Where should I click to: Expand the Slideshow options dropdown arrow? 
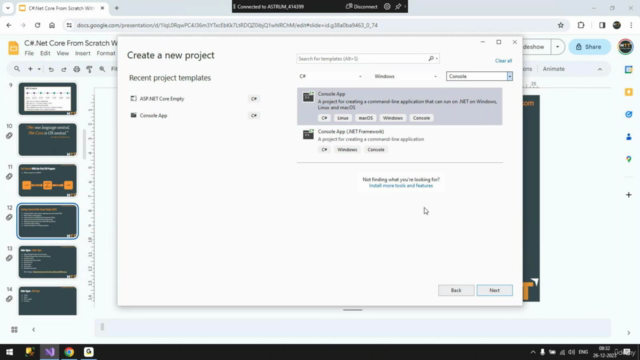(x=557, y=47)
